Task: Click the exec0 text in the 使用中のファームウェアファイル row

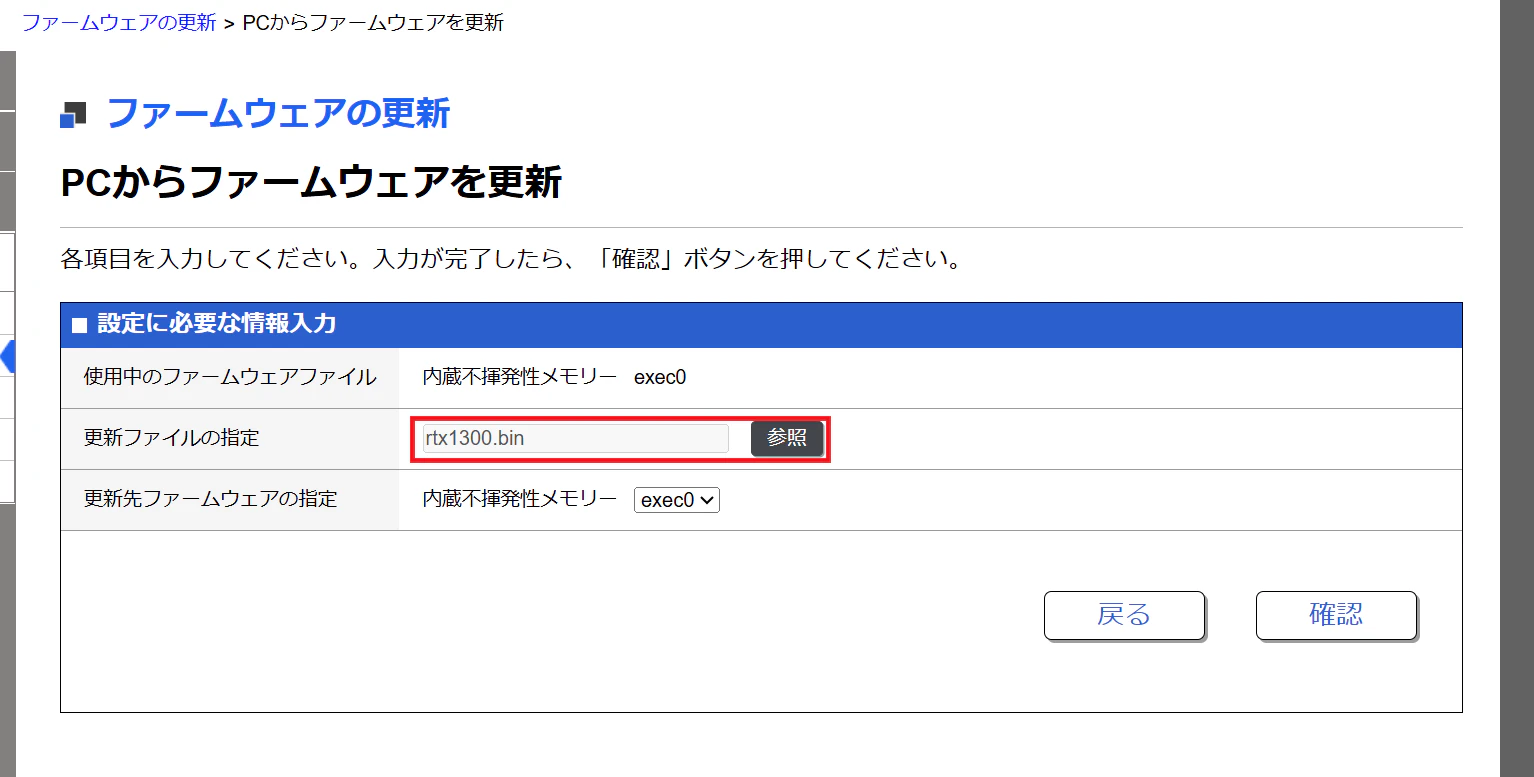Action: [x=660, y=377]
